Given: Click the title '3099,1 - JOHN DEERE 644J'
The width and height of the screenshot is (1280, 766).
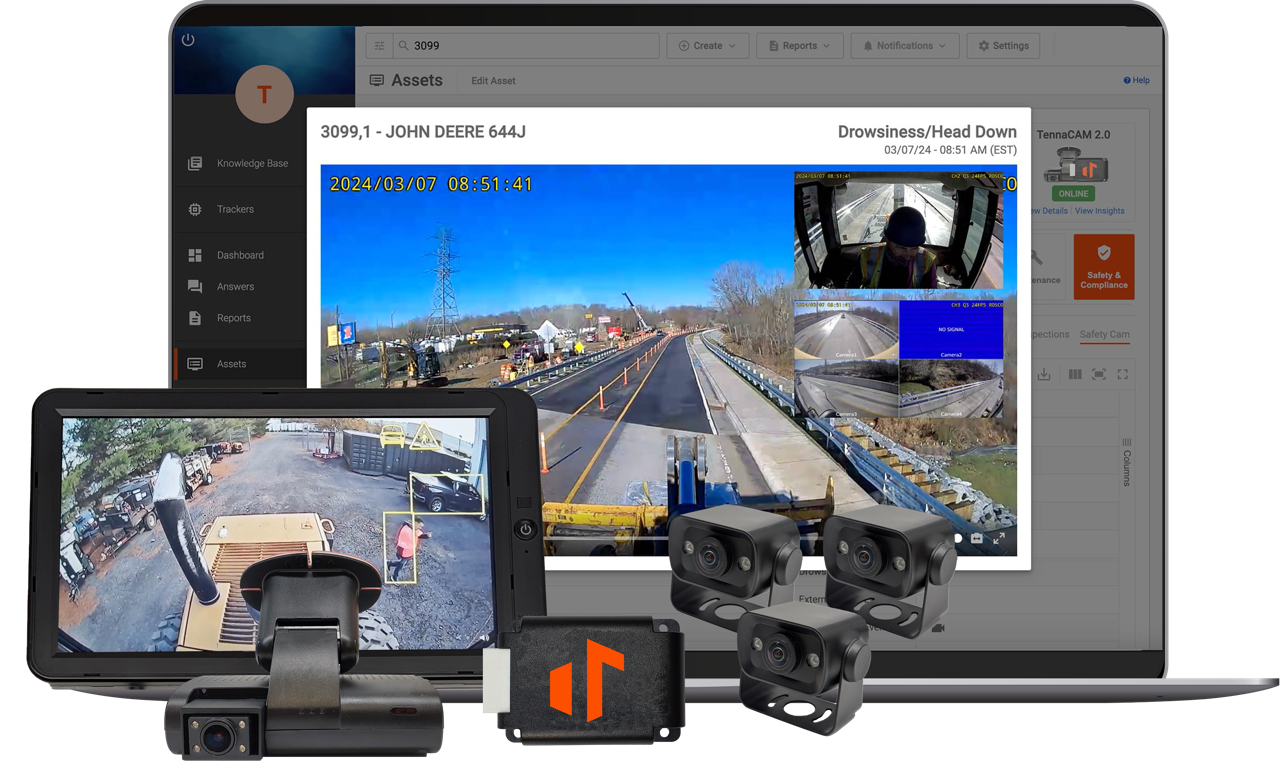Looking at the screenshot, I should tap(423, 132).
